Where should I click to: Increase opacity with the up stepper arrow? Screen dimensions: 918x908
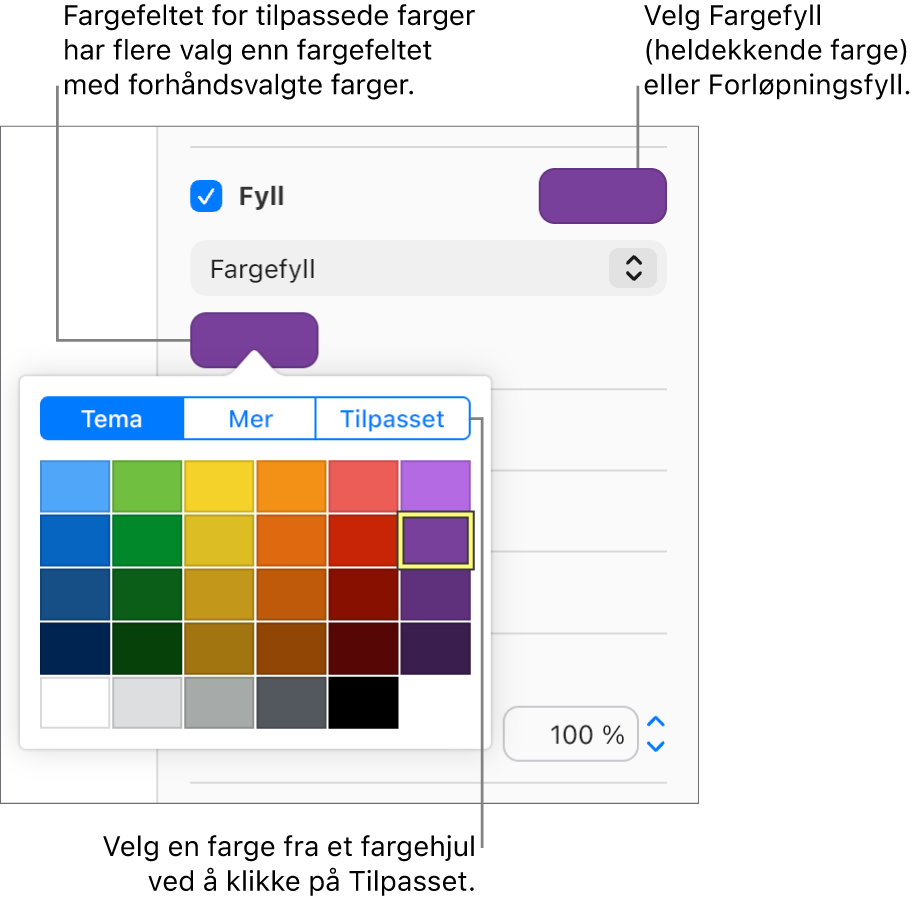click(x=656, y=723)
